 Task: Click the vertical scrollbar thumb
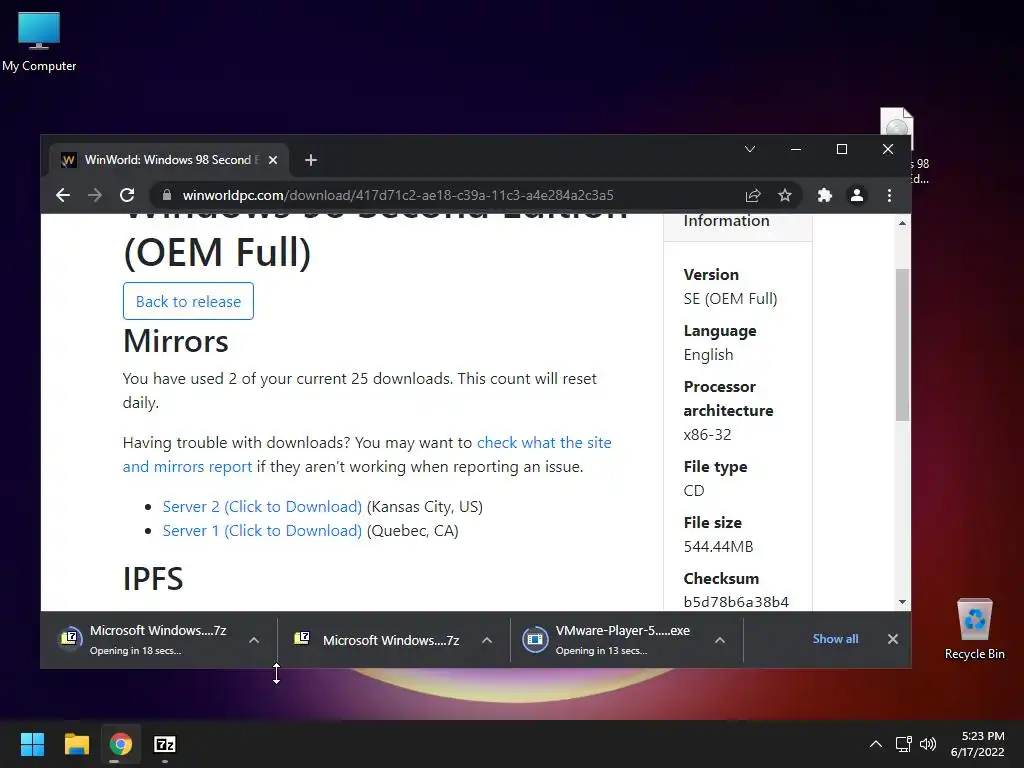903,345
